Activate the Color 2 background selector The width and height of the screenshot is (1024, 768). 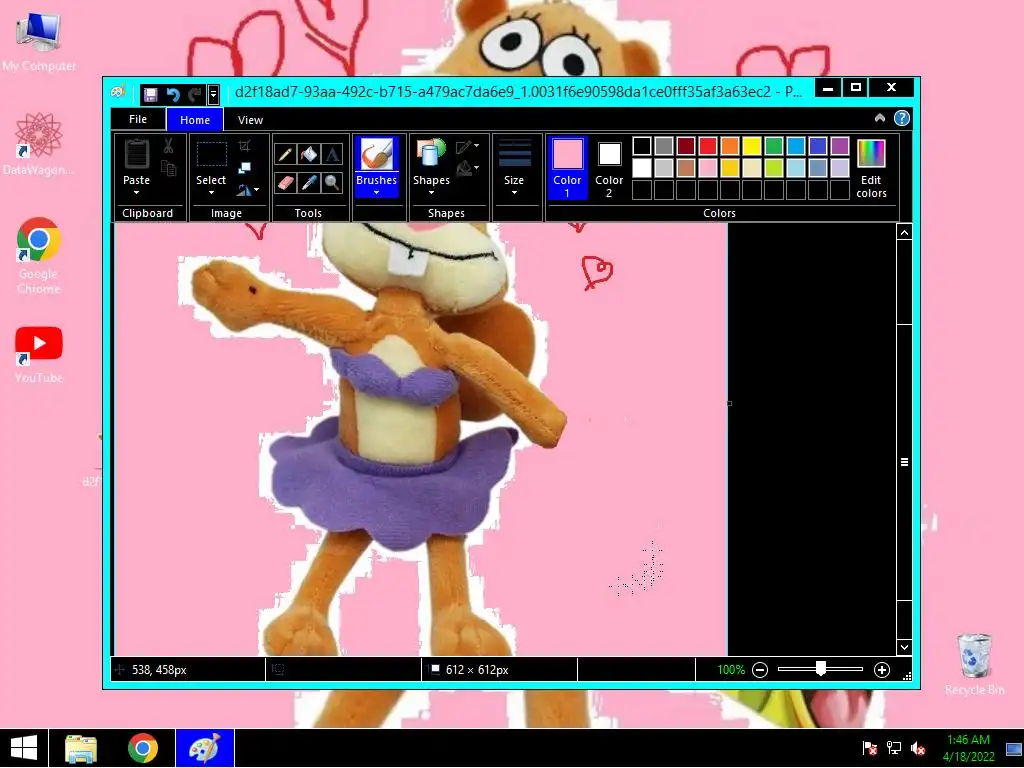point(609,168)
